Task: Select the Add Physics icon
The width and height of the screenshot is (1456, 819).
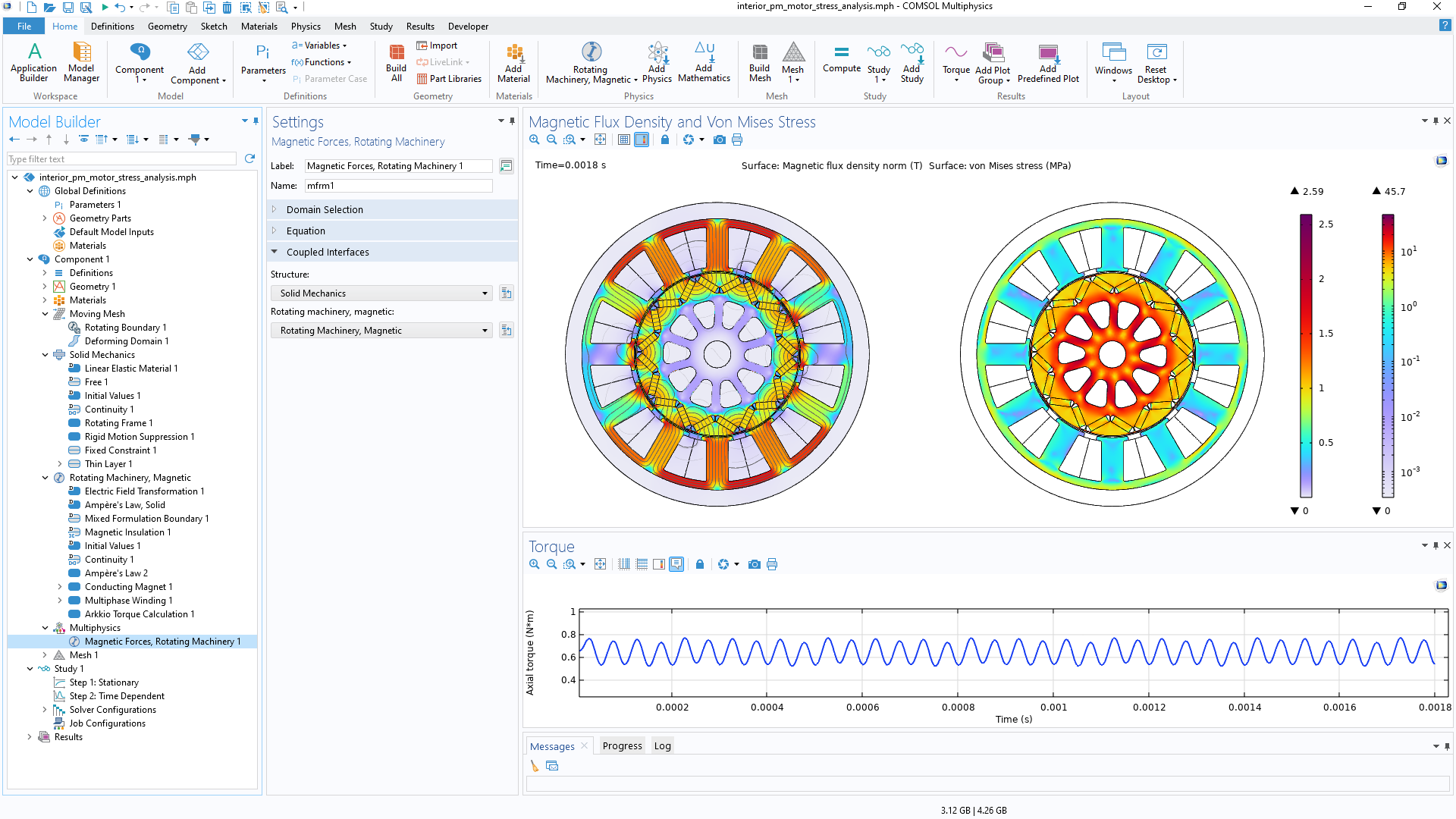Action: pyautogui.click(x=657, y=62)
